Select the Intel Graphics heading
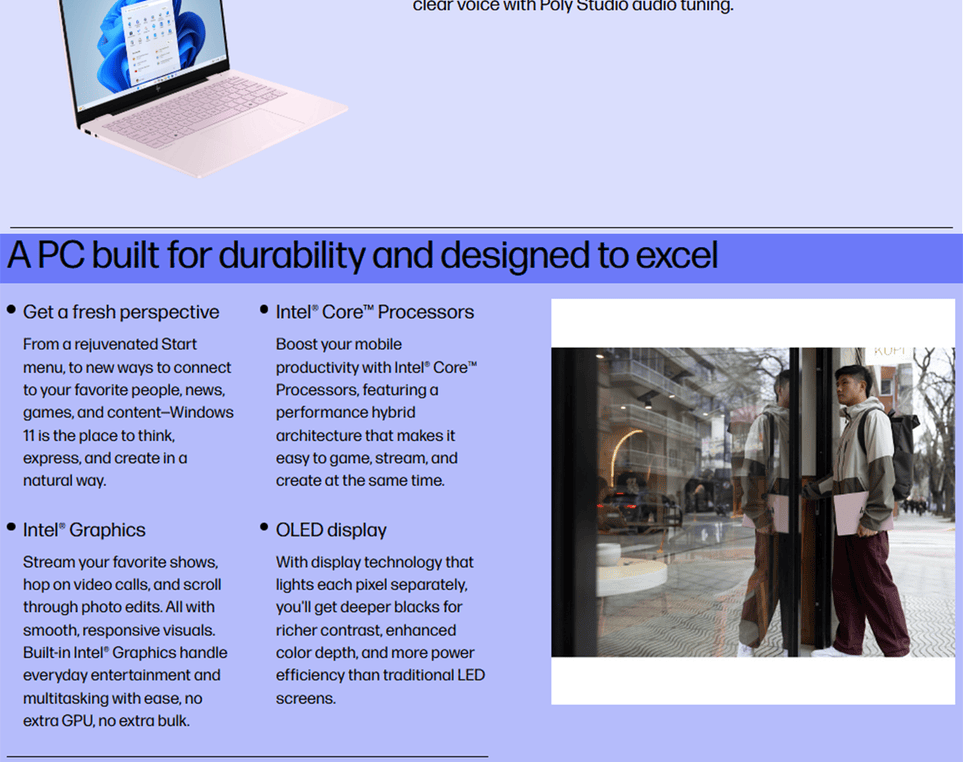 (84, 530)
